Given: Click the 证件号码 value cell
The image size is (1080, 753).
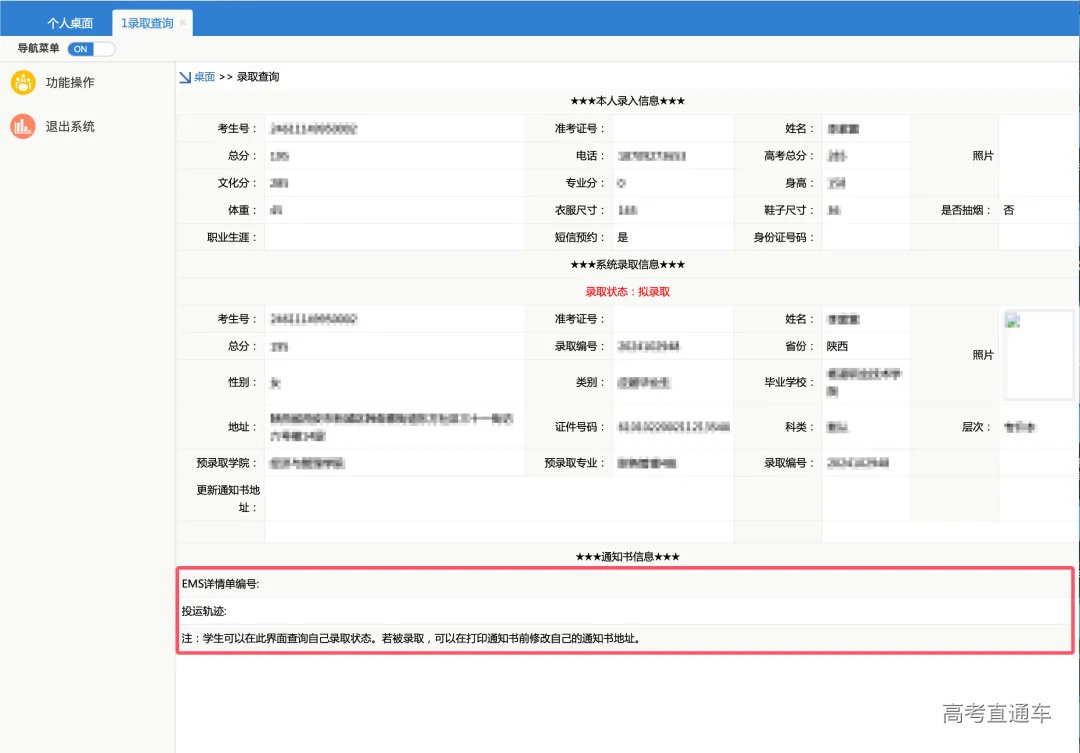Looking at the screenshot, I should click(x=672, y=427).
